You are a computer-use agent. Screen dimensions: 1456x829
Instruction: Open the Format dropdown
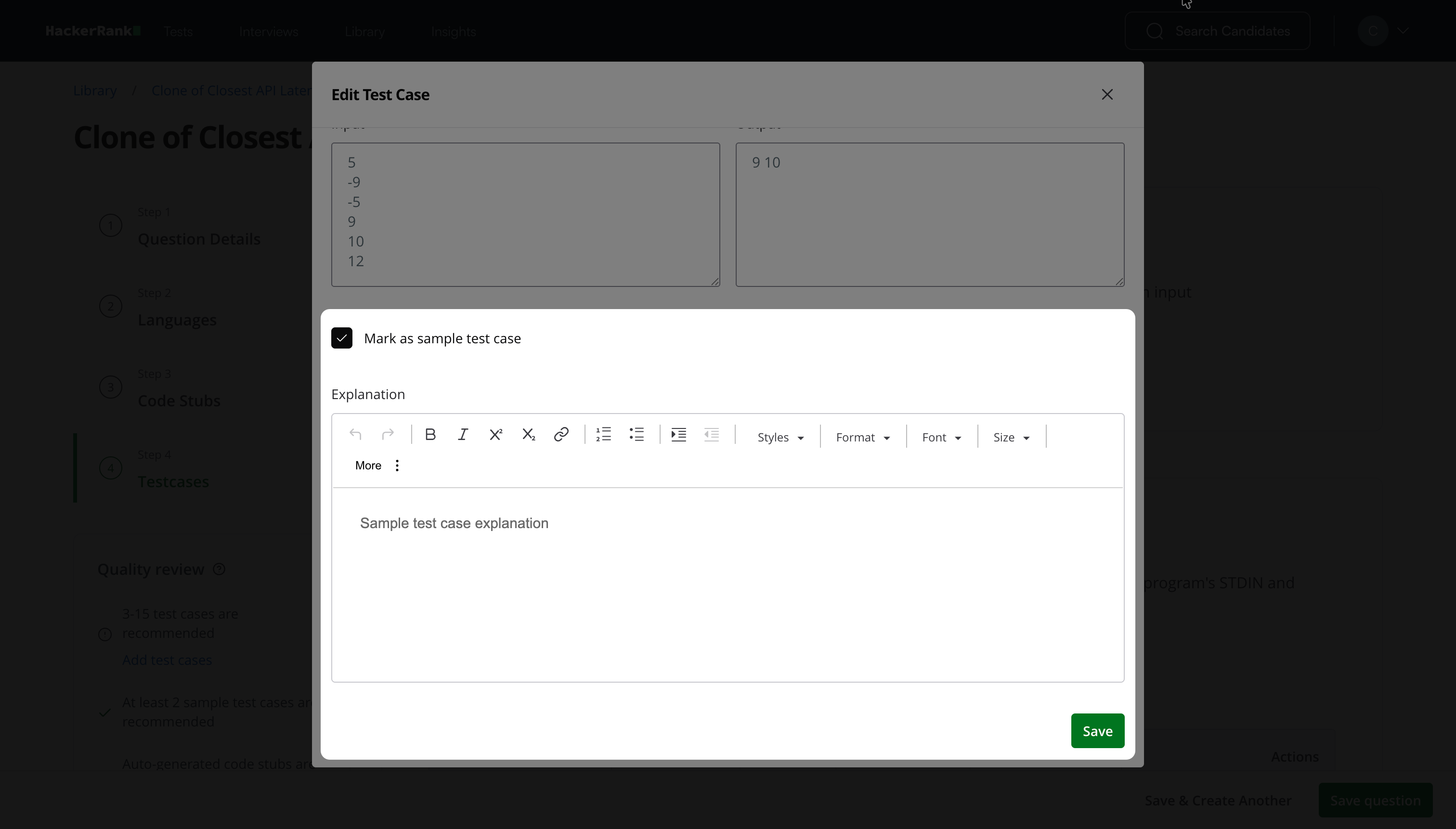(x=863, y=437)
